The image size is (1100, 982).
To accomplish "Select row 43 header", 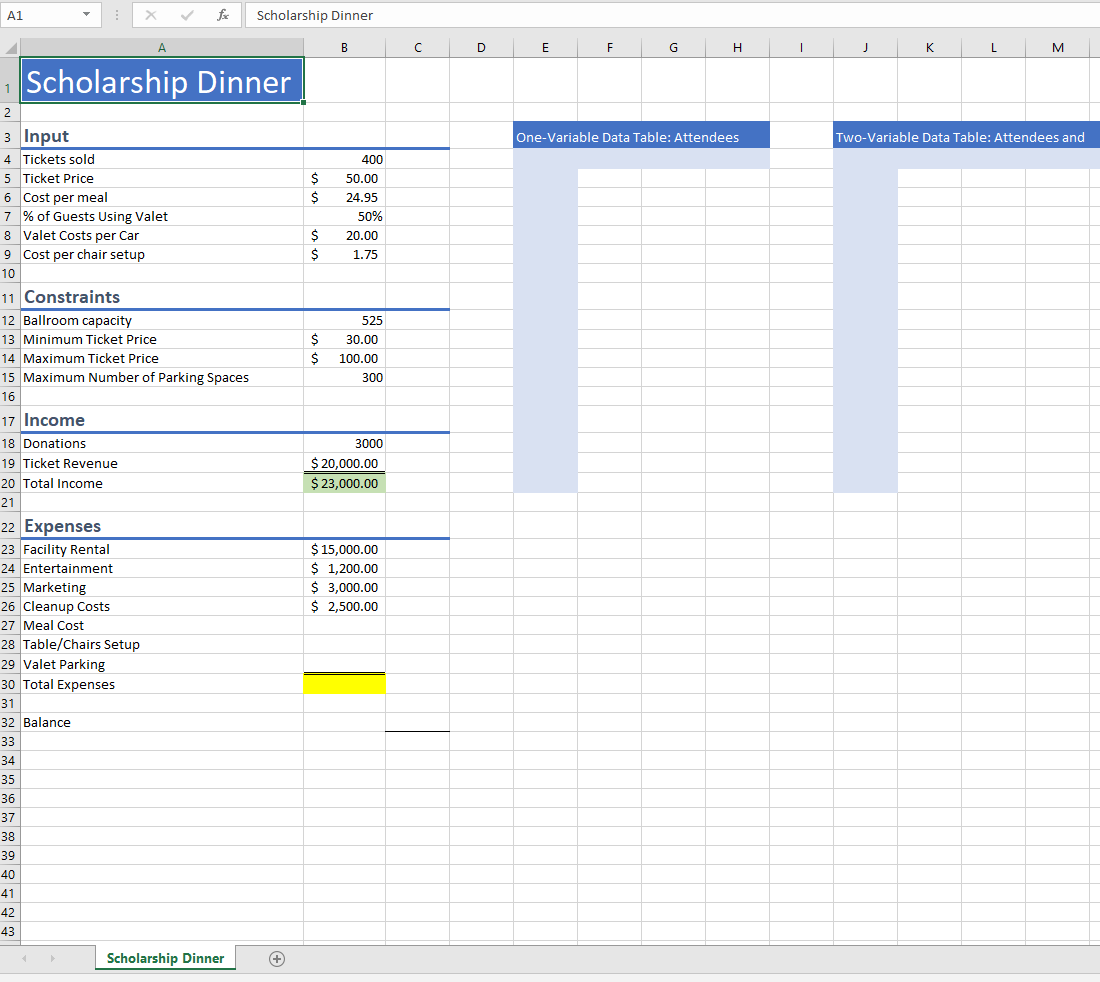I will (x=8, y=931).
